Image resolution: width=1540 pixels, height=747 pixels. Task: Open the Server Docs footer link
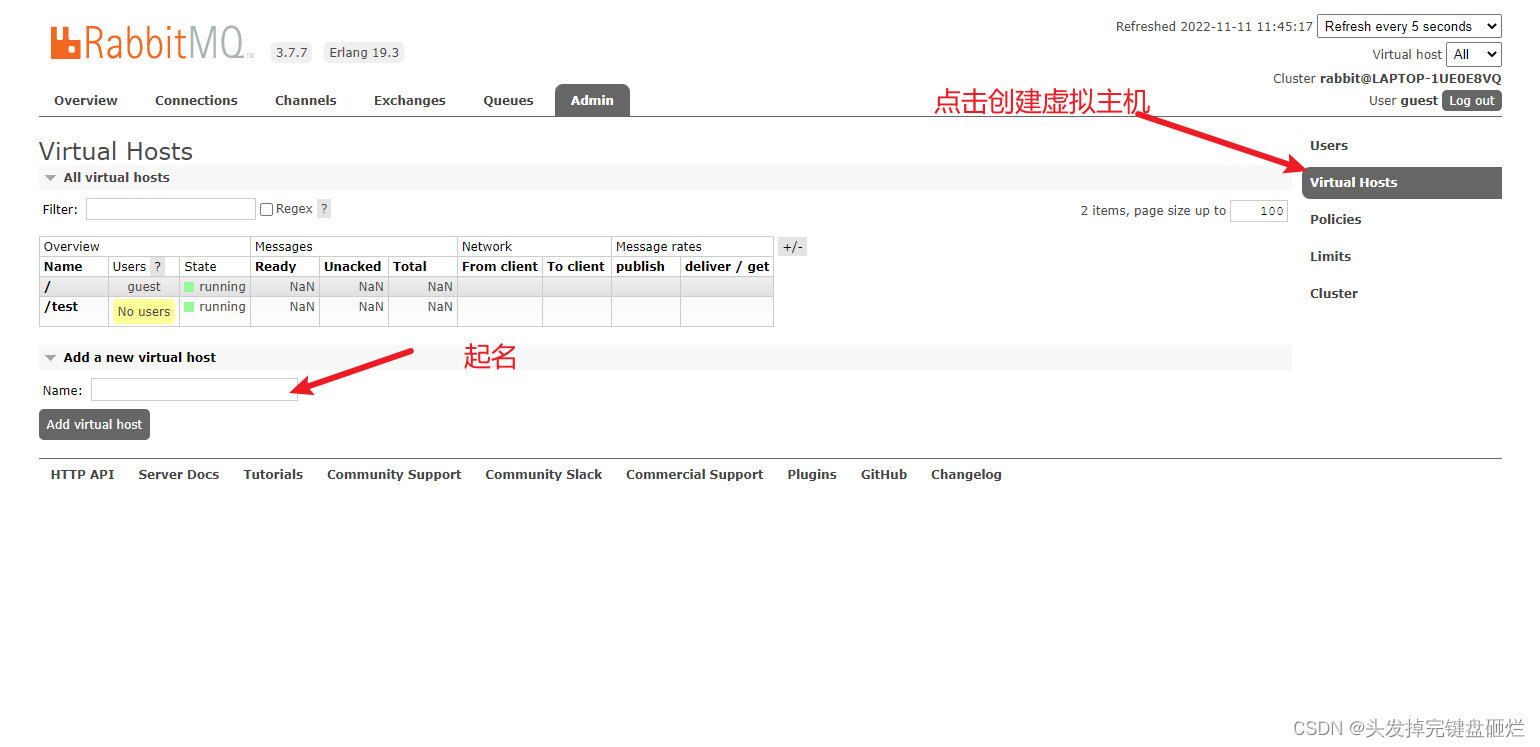point(179,475)
